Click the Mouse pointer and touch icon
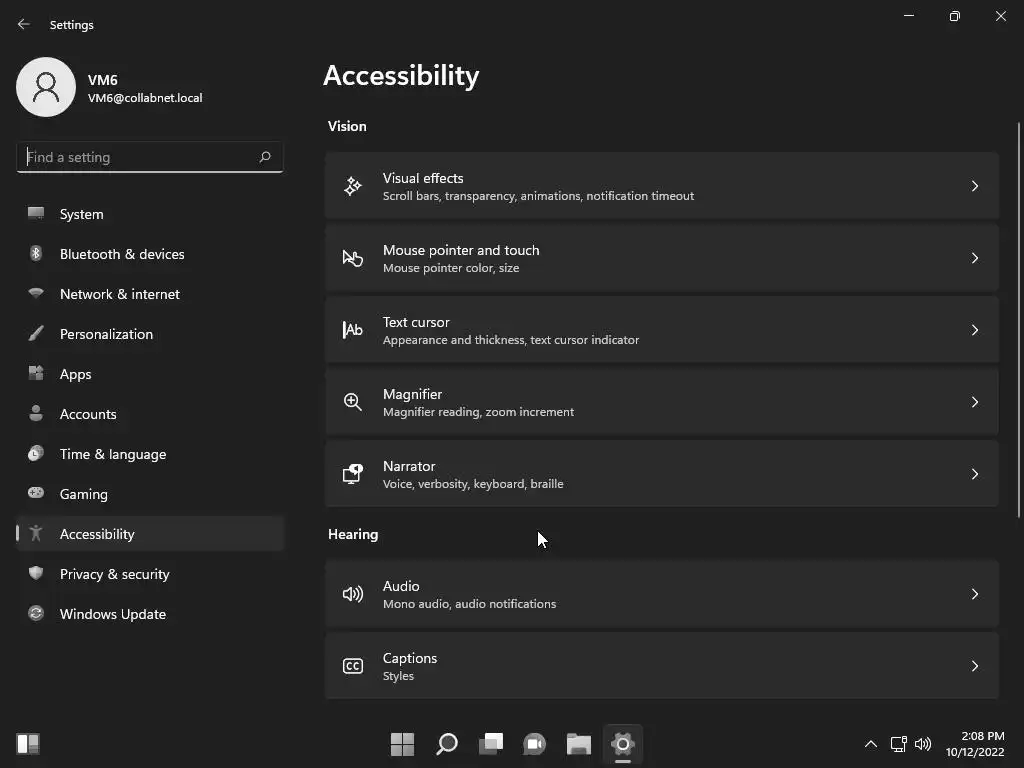The width and height of the screenshot is (1024, 768). [x=353, y=258]
